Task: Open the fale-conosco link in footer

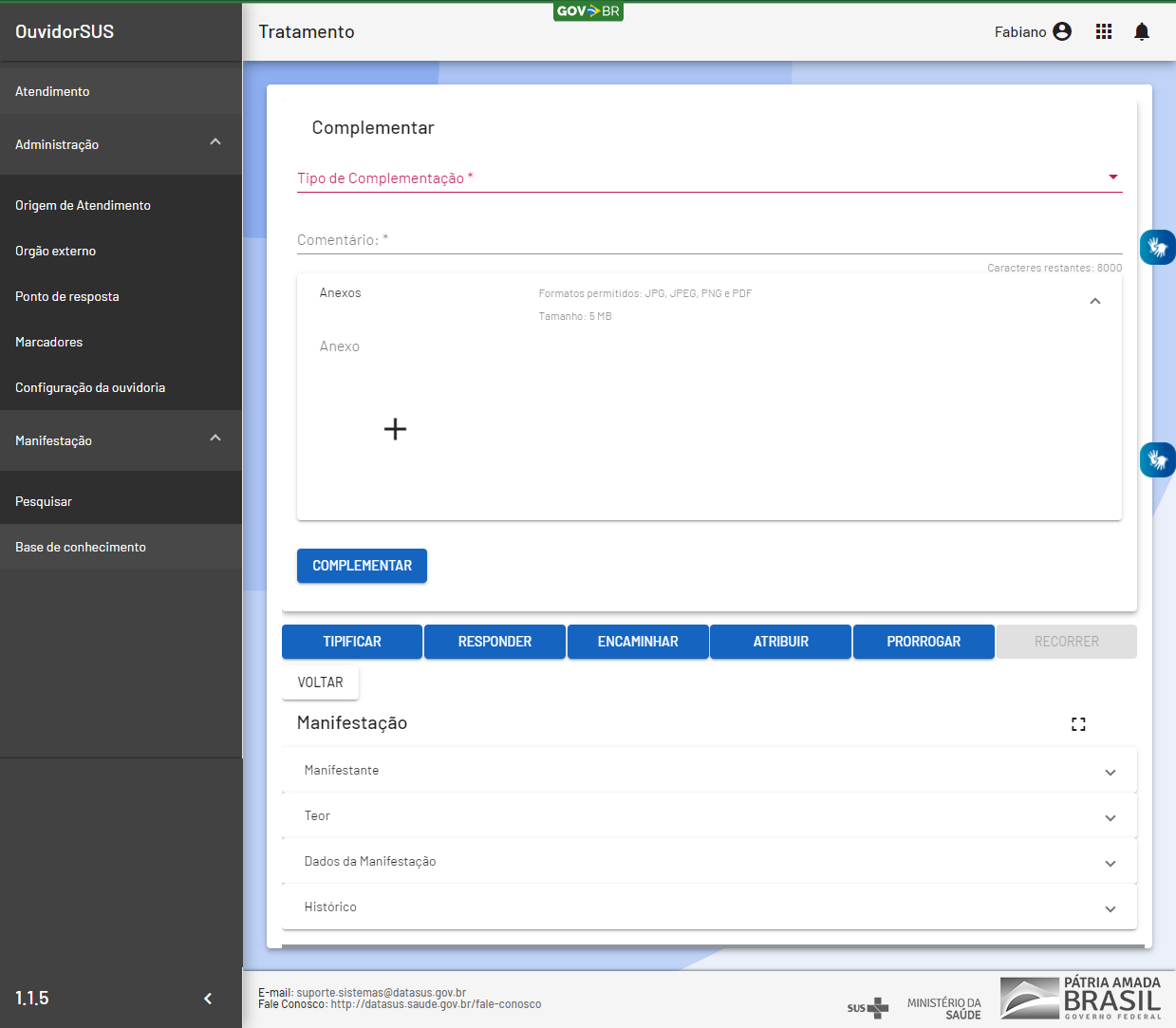Action: point(436,1004)
